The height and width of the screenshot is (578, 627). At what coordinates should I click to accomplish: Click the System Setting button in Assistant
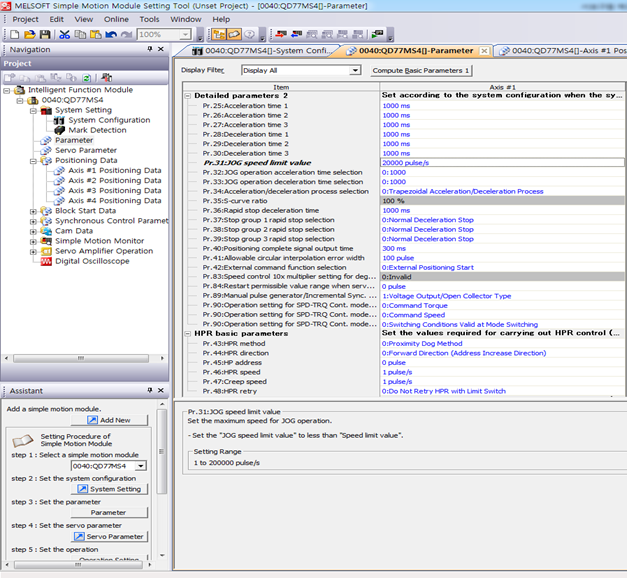pyautogui.click(x=109, y=489)
